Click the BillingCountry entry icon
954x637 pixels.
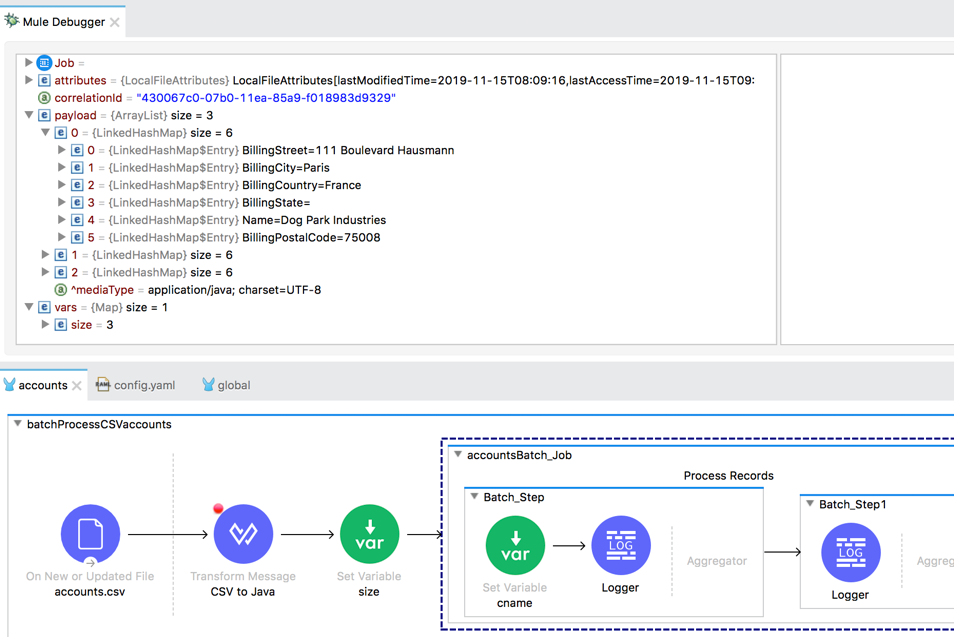pyautogui.click(x=77, y=185)
